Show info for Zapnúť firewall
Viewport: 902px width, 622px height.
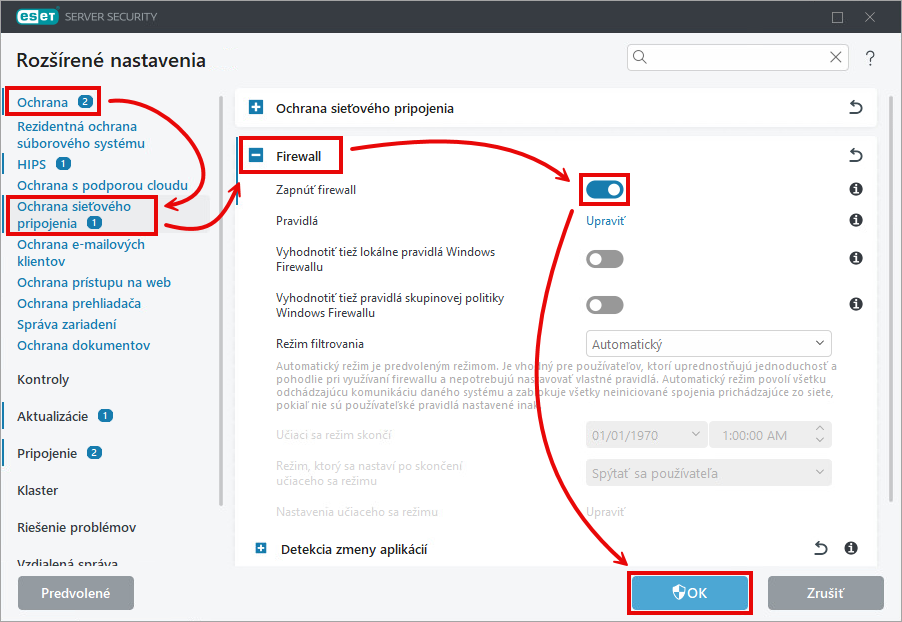tap(856, 189)
